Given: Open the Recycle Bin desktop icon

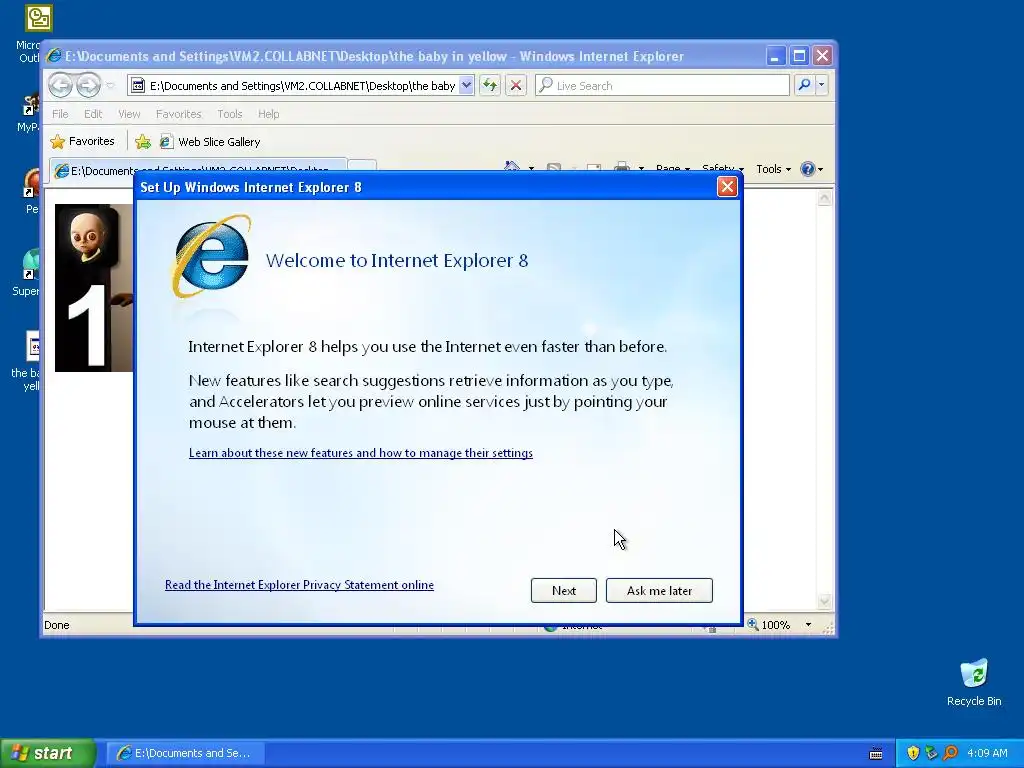Looking at the screenshot, I should pos(974,682).
